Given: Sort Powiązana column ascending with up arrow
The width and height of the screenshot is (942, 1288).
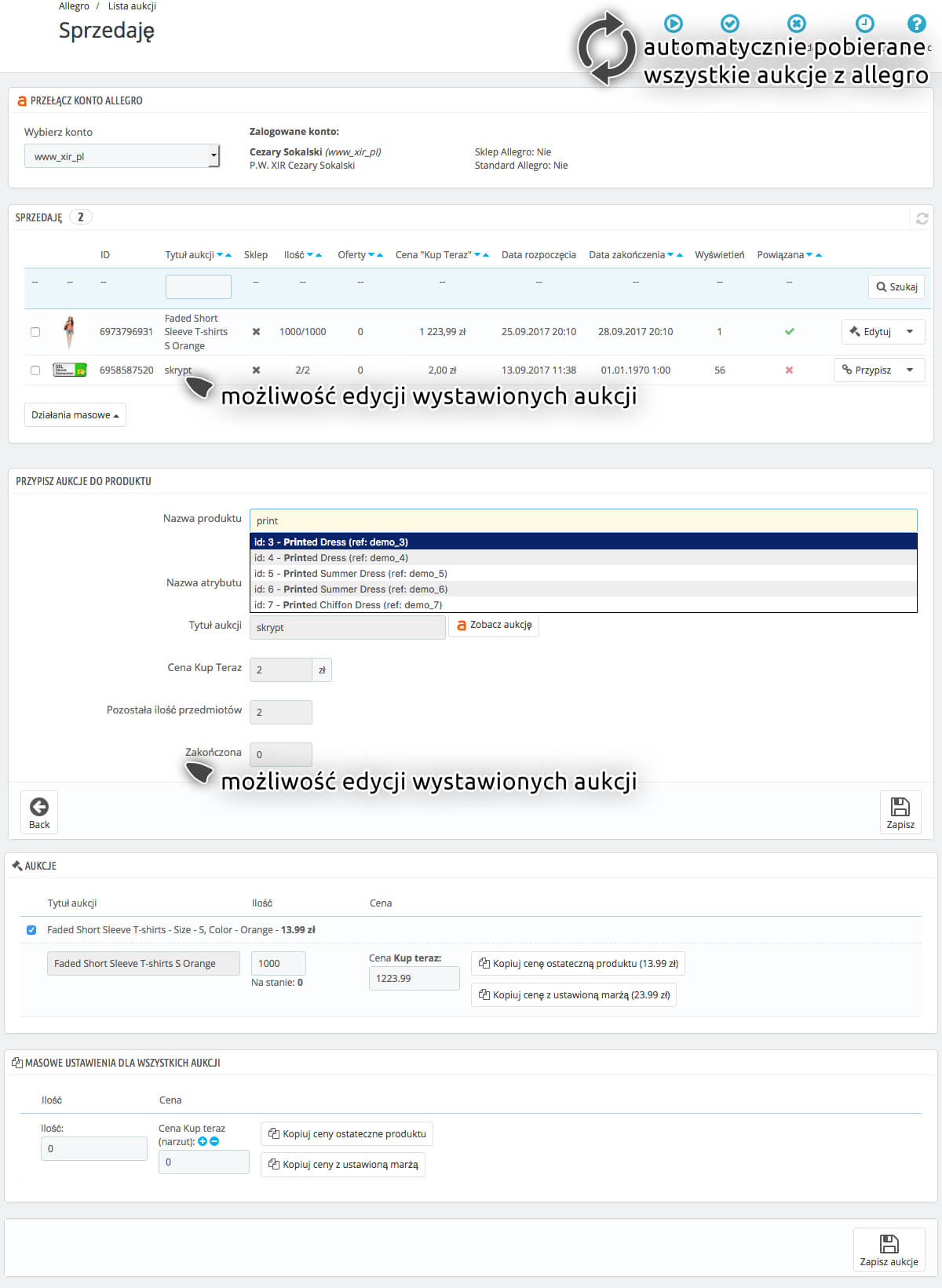Looking at the screenshot, I should pyautogui.click(x=819, y=255).
